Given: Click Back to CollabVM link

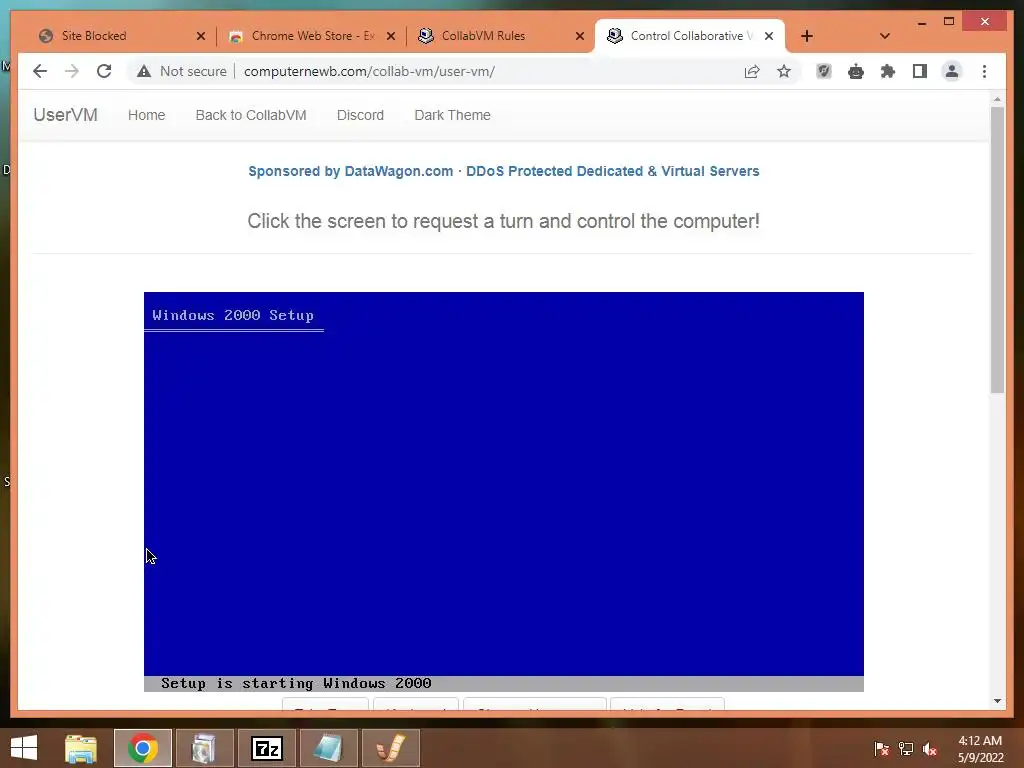Looking at the screenshot, I should [251, 115].
